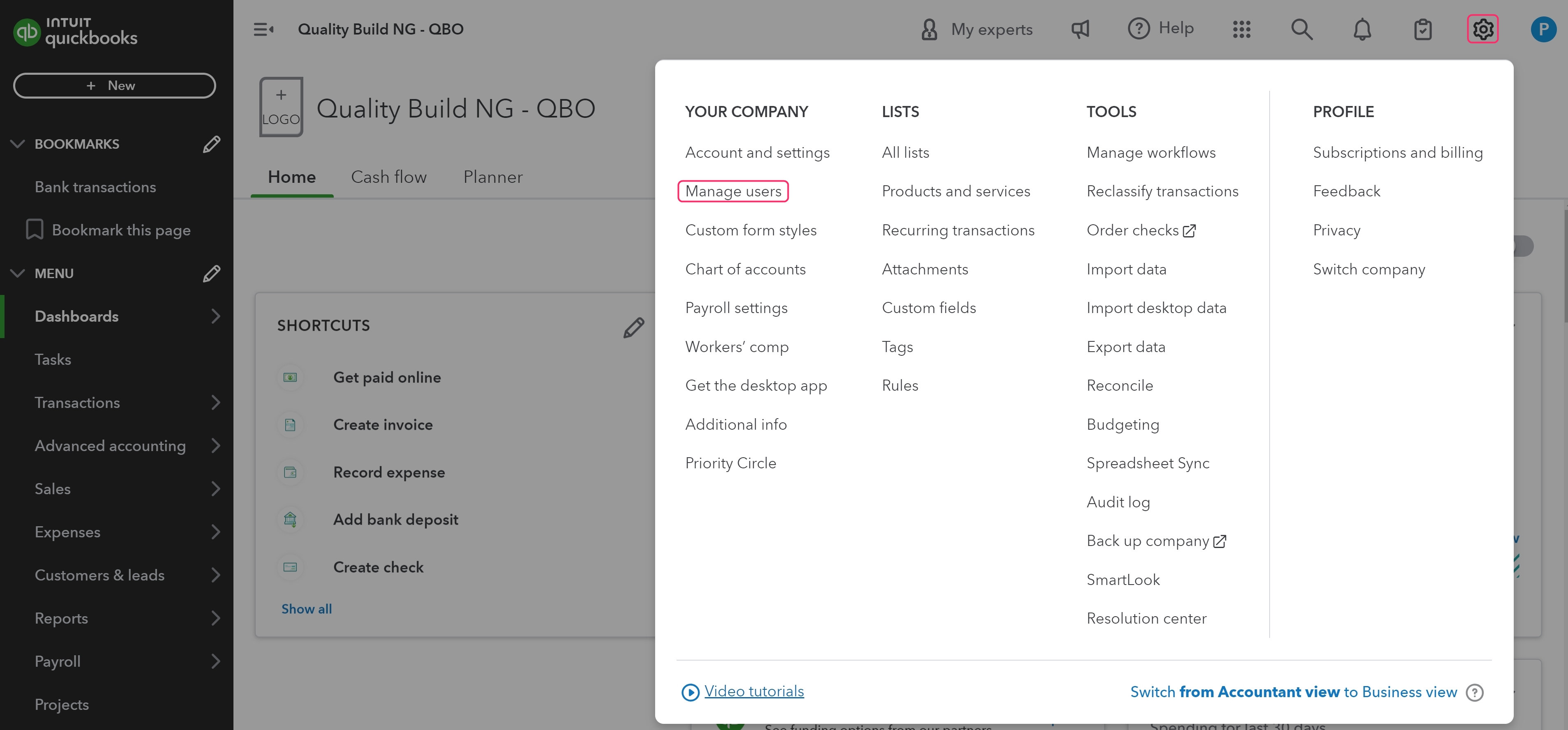Open Reconcile tool
The width and height of the screenshot is (1568, 730).
(x=1120, y=385)
